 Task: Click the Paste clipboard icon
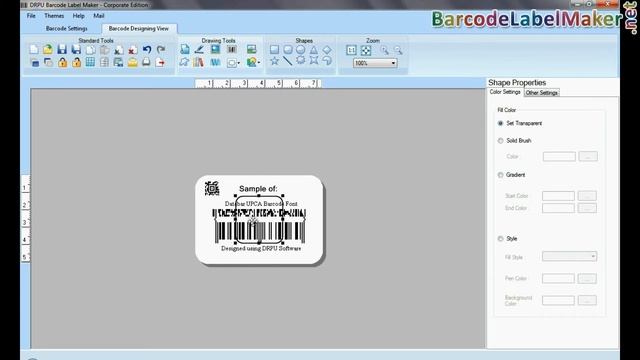point(104,50)
